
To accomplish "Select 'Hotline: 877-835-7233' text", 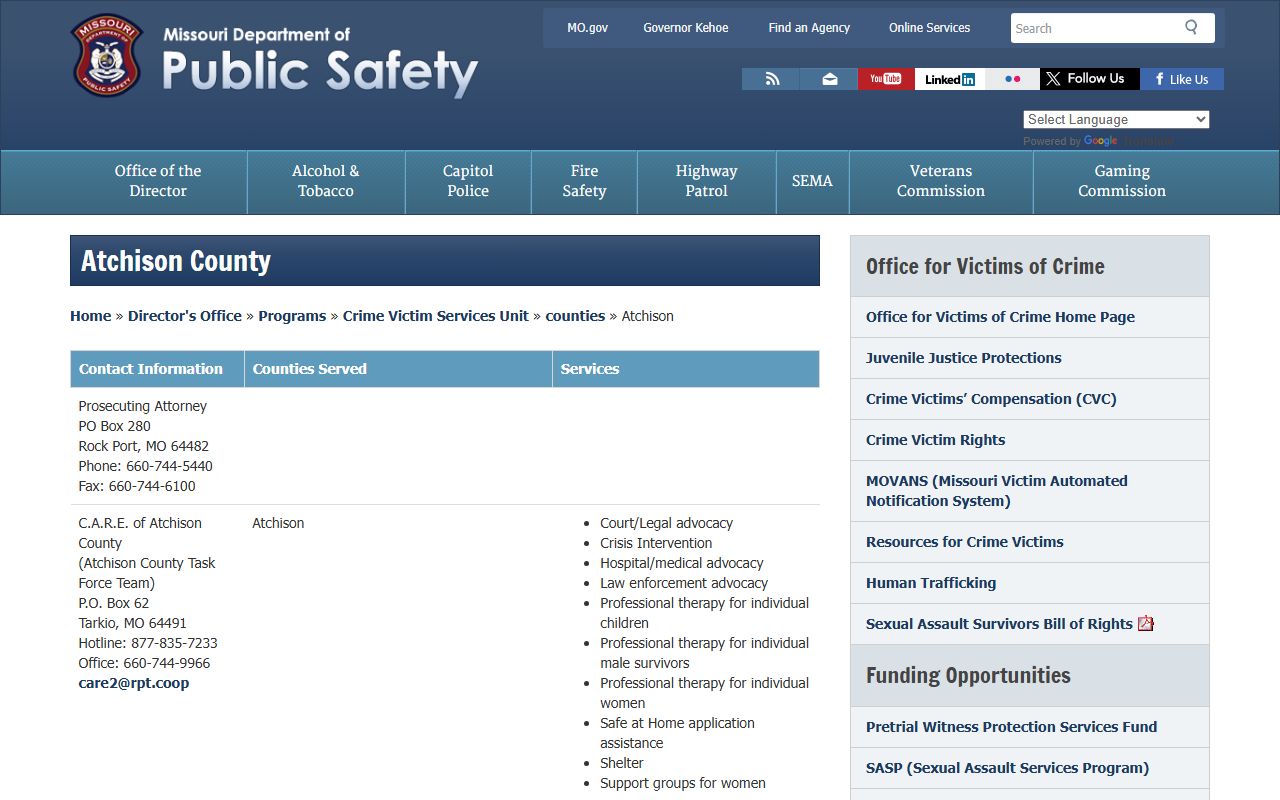I will pyautogui.click(x=148, y=643).
